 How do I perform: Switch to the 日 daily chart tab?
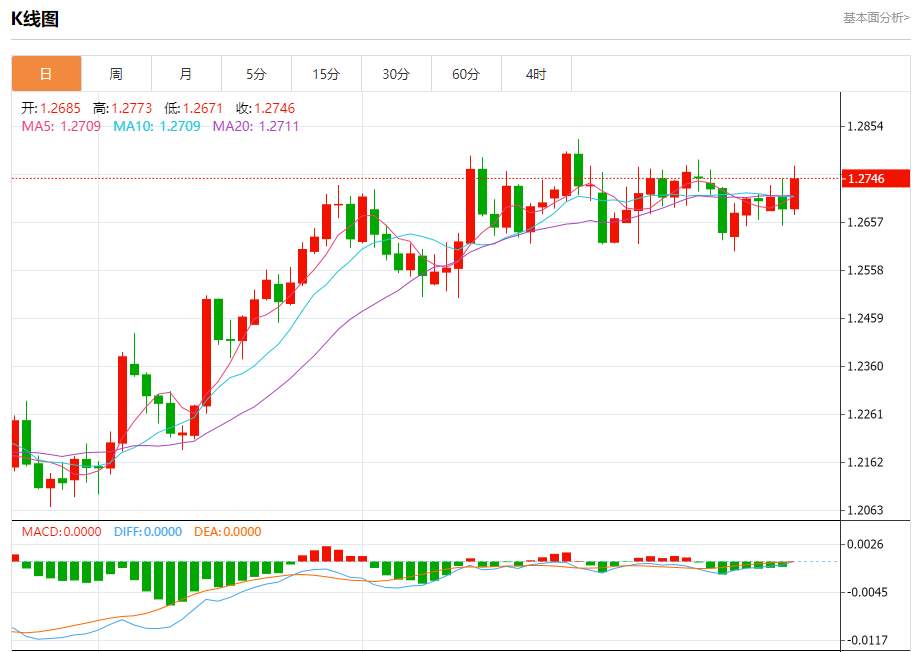click(x=46, y=74)
